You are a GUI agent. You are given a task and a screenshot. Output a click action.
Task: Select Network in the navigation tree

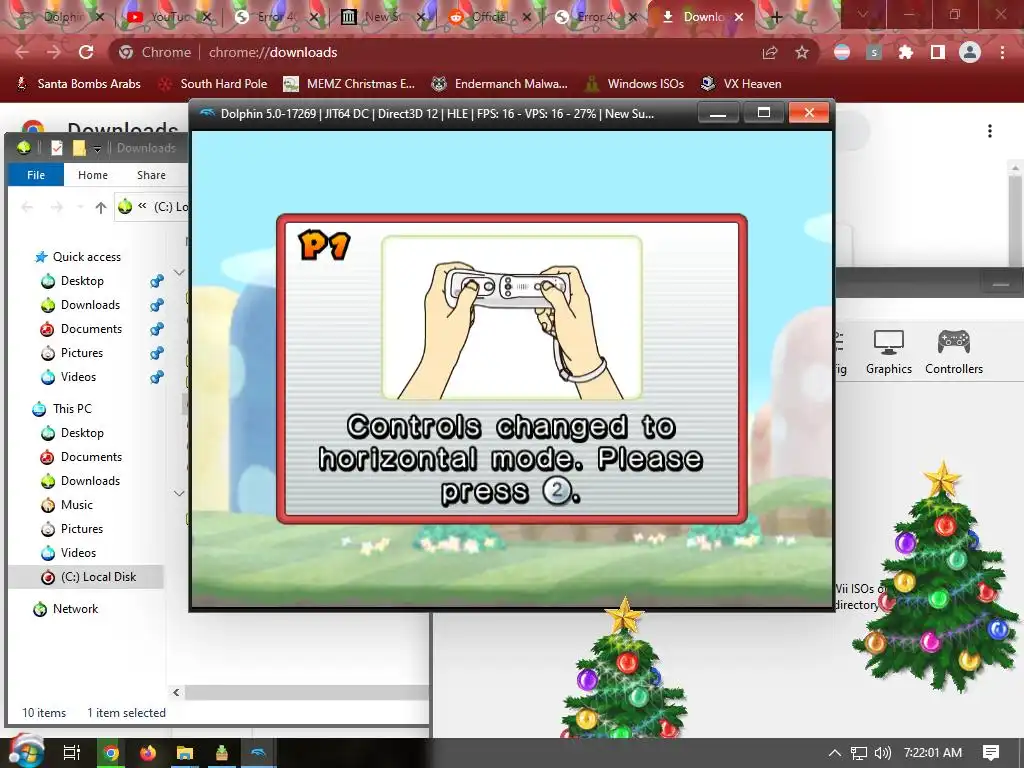[75, 609]
